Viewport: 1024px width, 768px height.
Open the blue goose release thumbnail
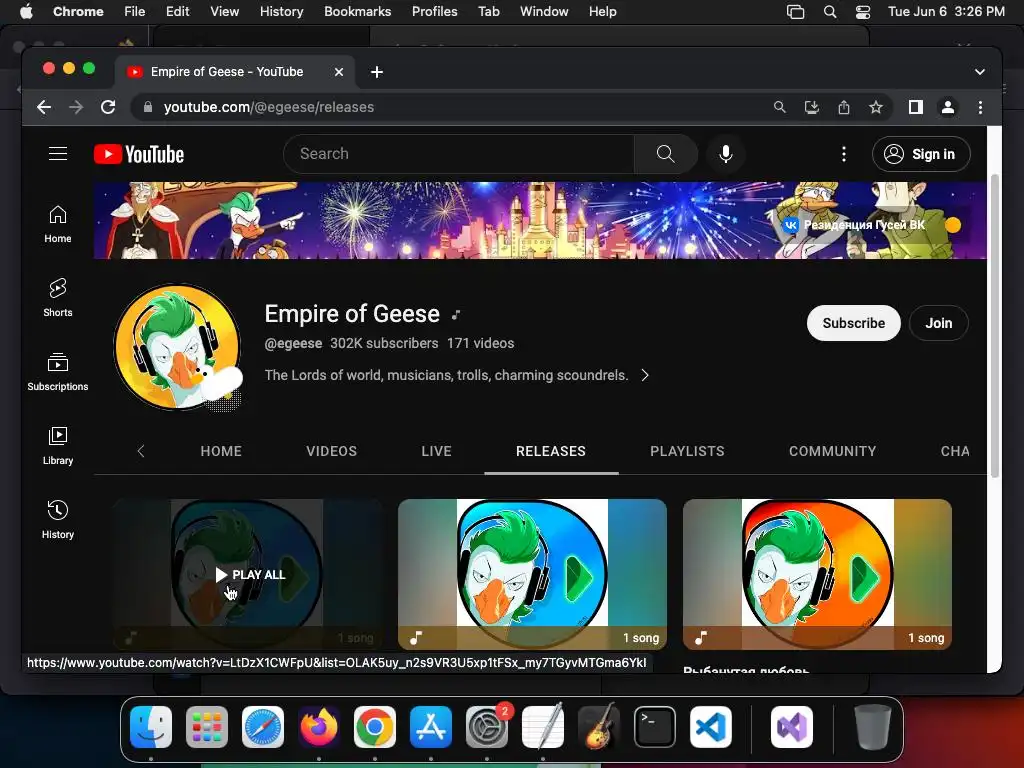[x=532, y=574]
